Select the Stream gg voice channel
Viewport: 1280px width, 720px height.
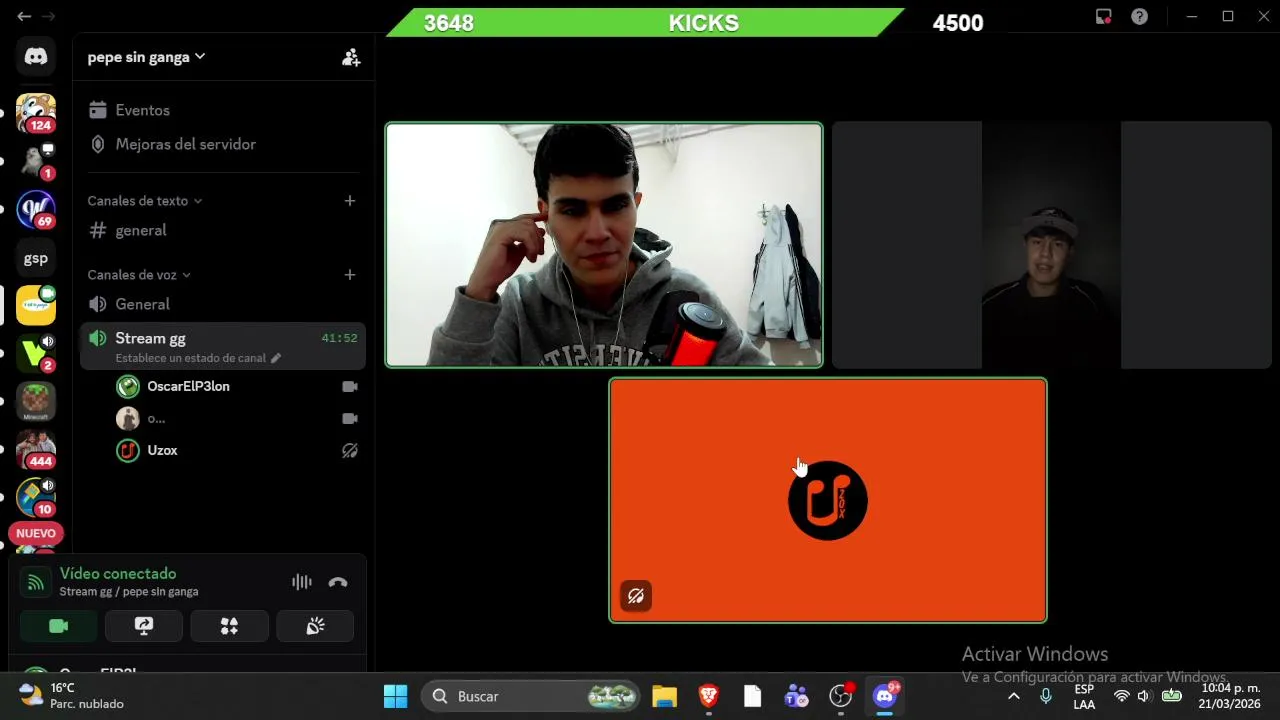(x=222, y=346)
